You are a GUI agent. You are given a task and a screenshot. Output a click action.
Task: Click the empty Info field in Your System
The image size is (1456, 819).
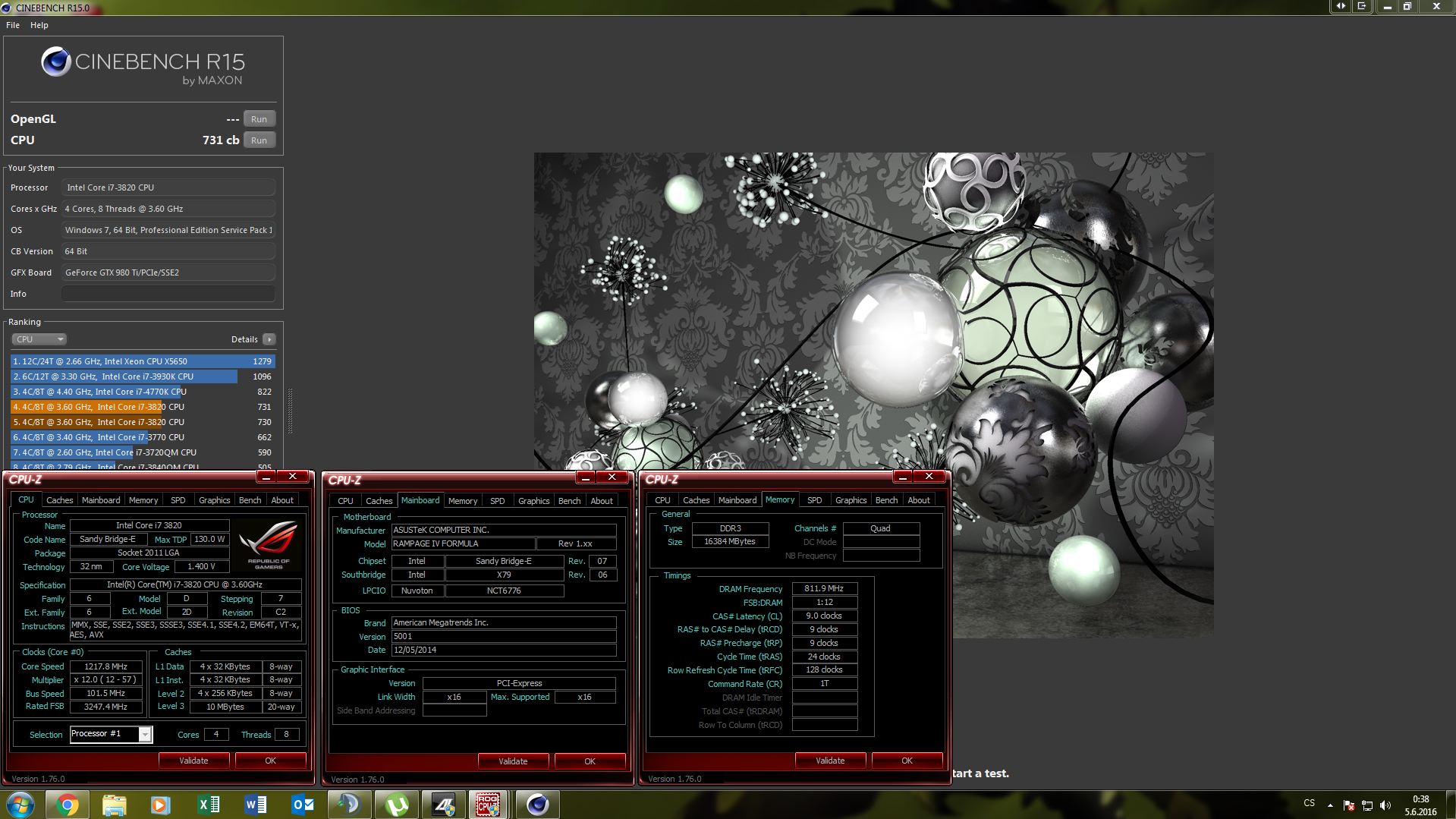(x=168, y=294)
